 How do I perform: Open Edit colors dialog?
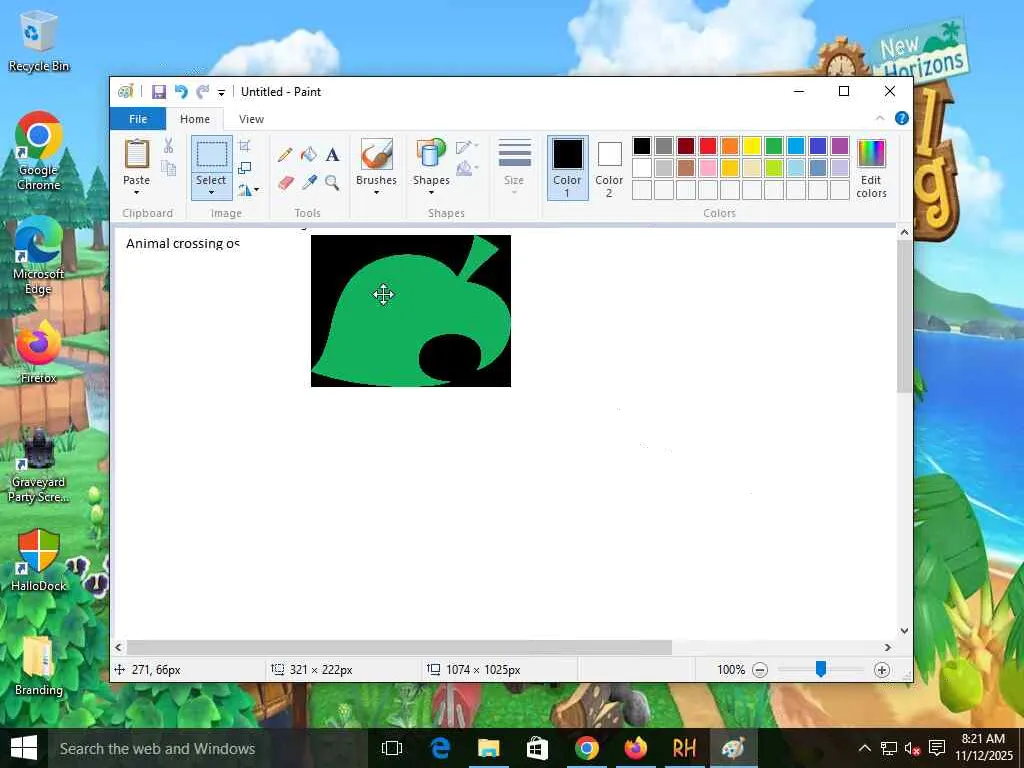[x=871, y=168]
